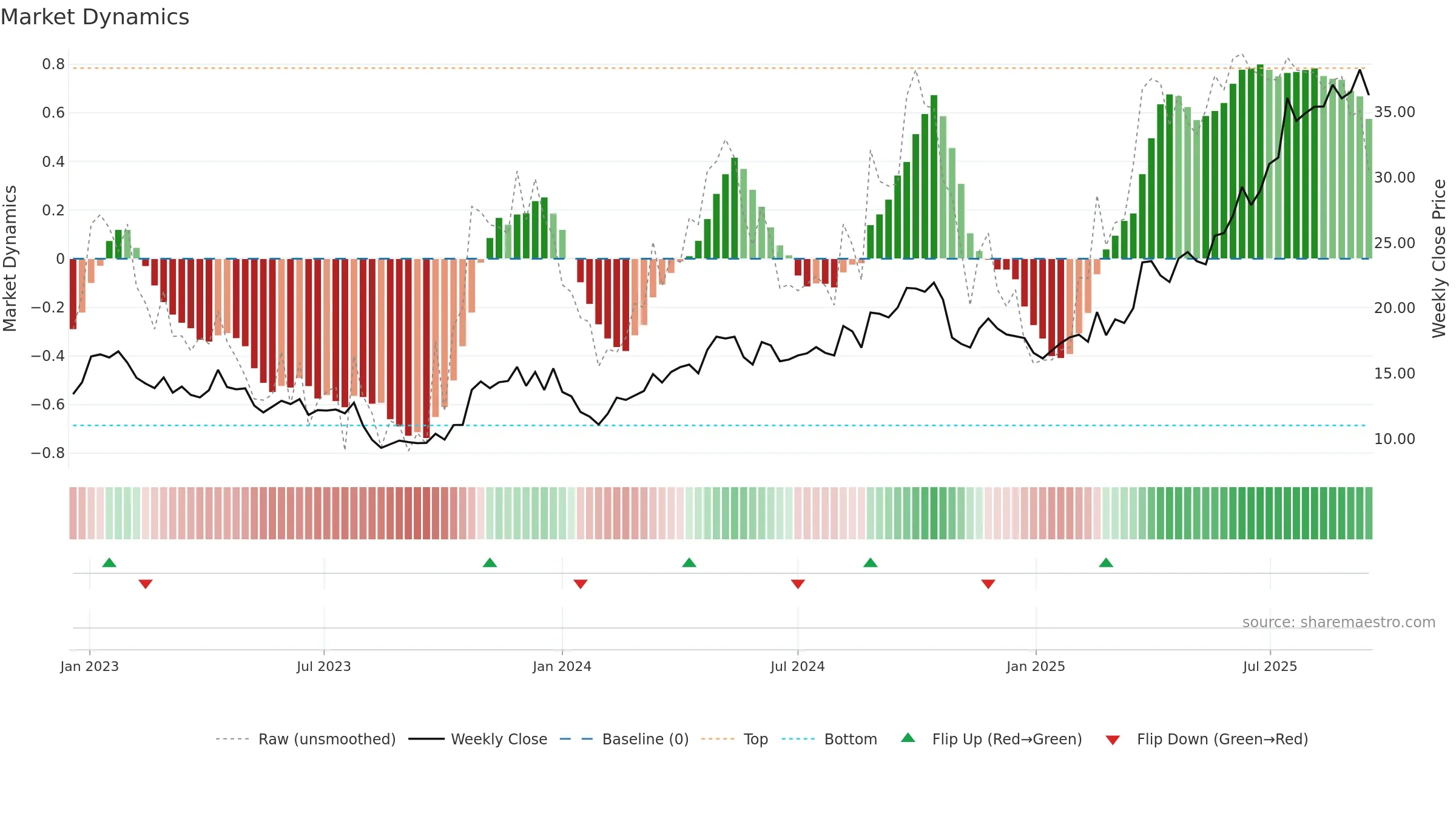This screenshot has height=819, width=1456.
Task: Click the source: sharemaestro.com text
Action: 1339,622
